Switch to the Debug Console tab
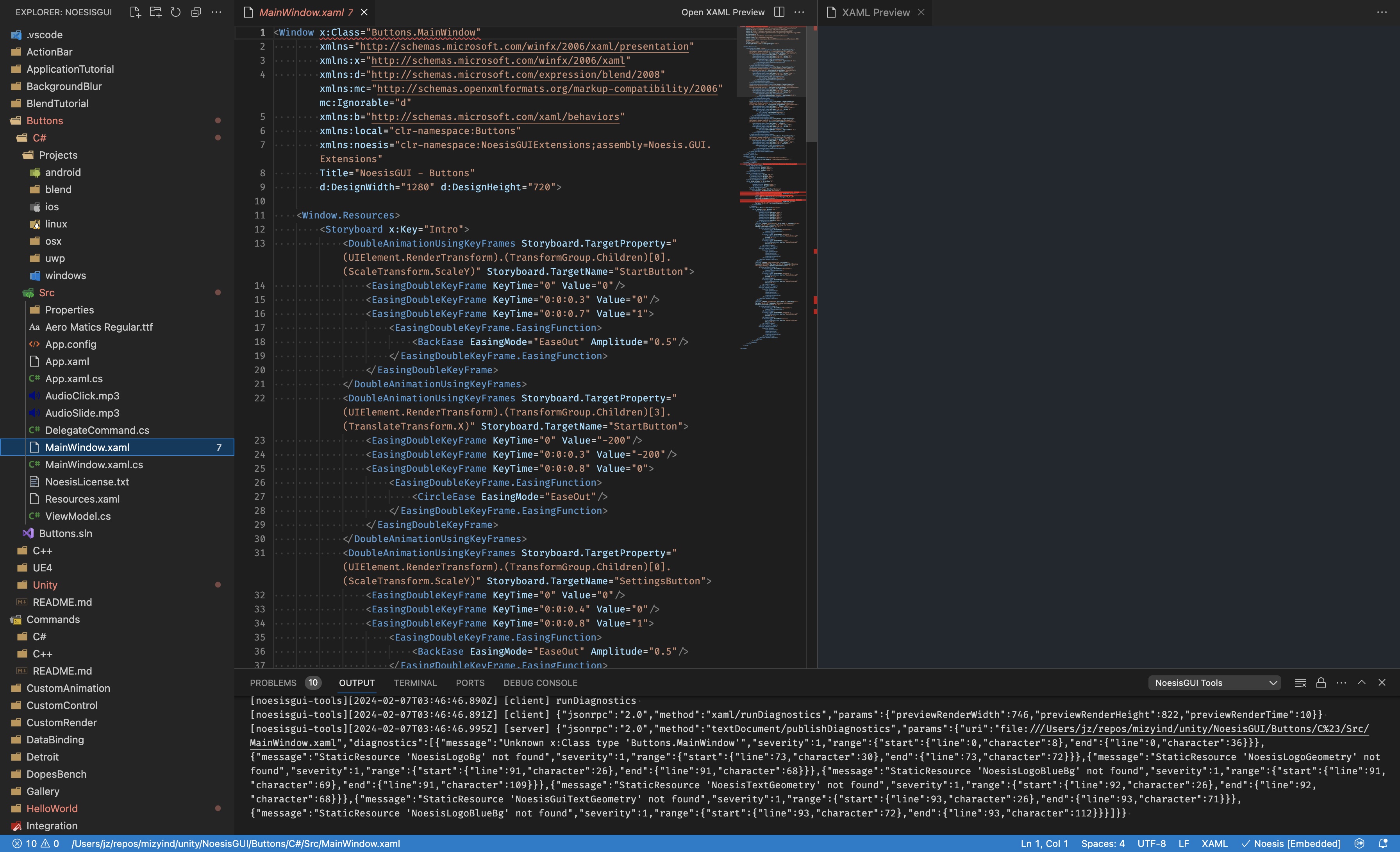The width and height of the screenshot is (1400, 852). 540,683
